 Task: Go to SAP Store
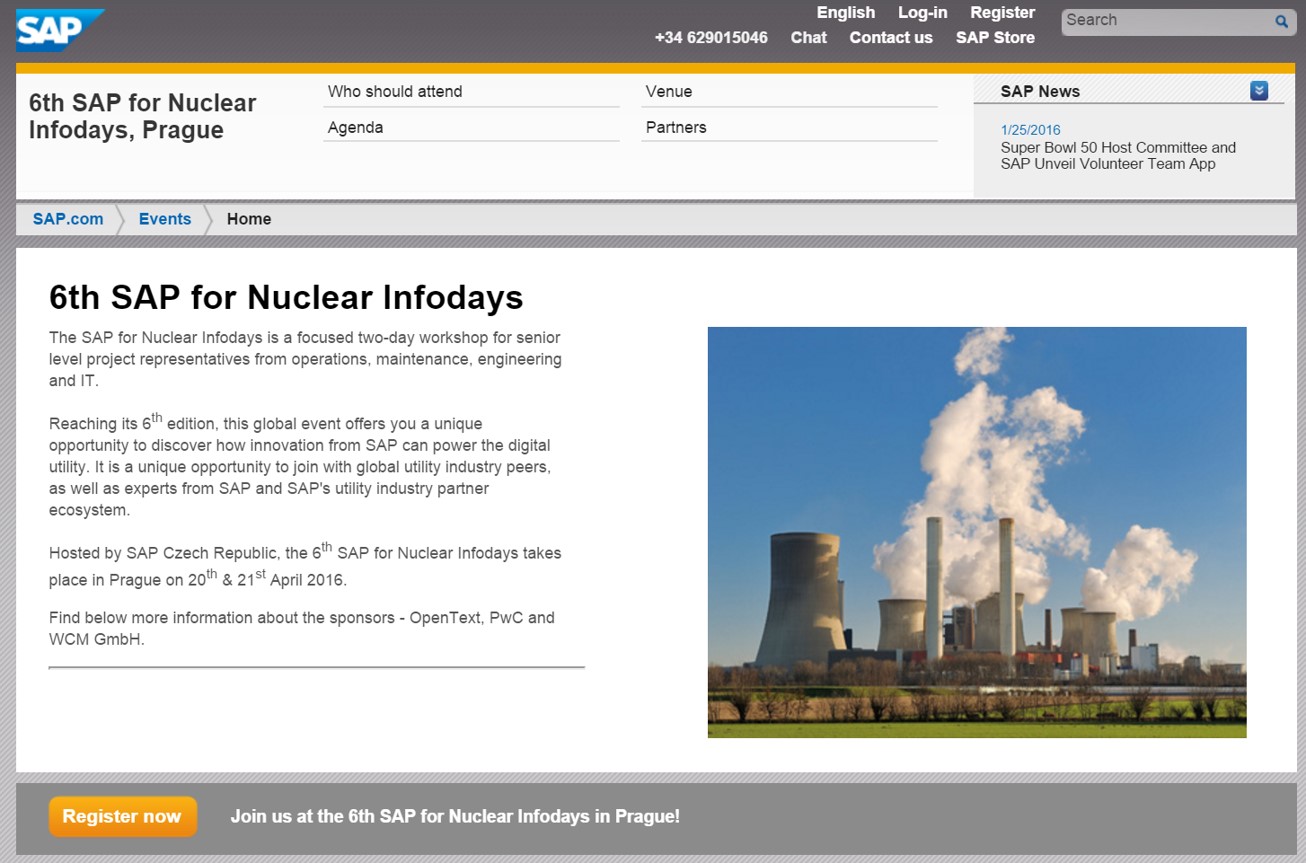tap(995, 38)
